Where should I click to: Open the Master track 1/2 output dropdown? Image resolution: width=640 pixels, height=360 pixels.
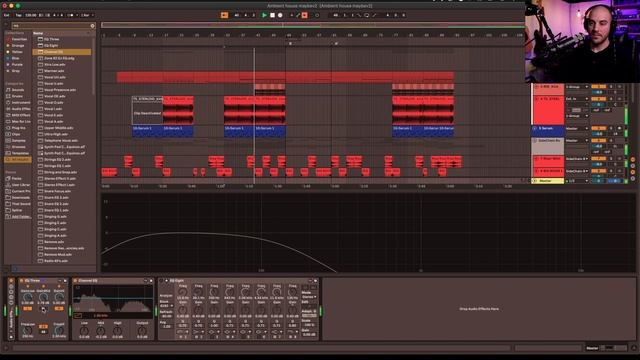[577, 180]
